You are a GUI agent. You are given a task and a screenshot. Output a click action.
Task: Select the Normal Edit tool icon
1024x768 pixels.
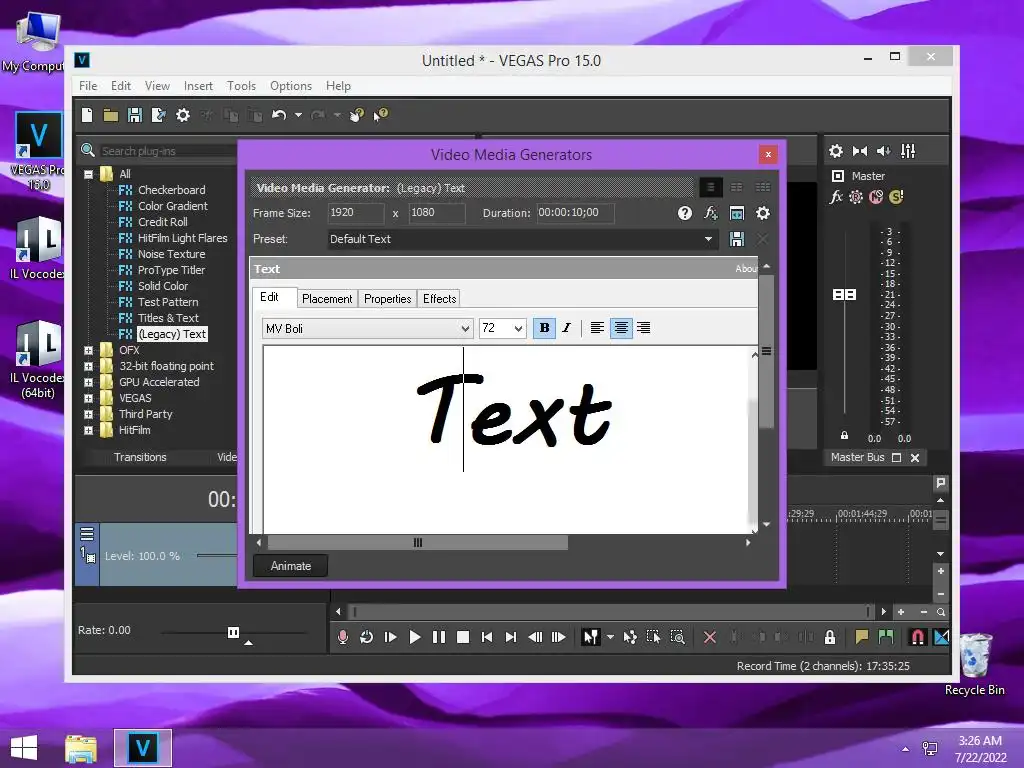[x=590, y=637]
